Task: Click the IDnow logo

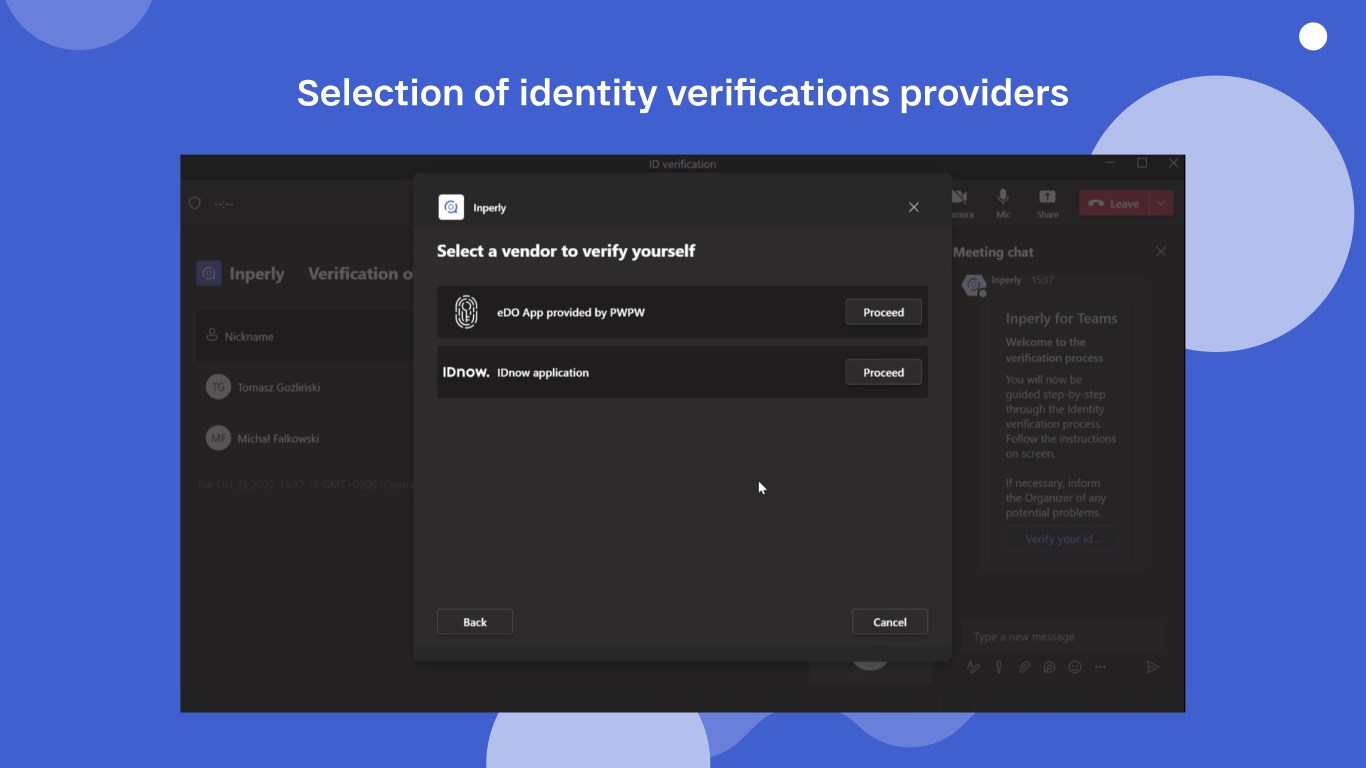Action: (x=466, y=372)
